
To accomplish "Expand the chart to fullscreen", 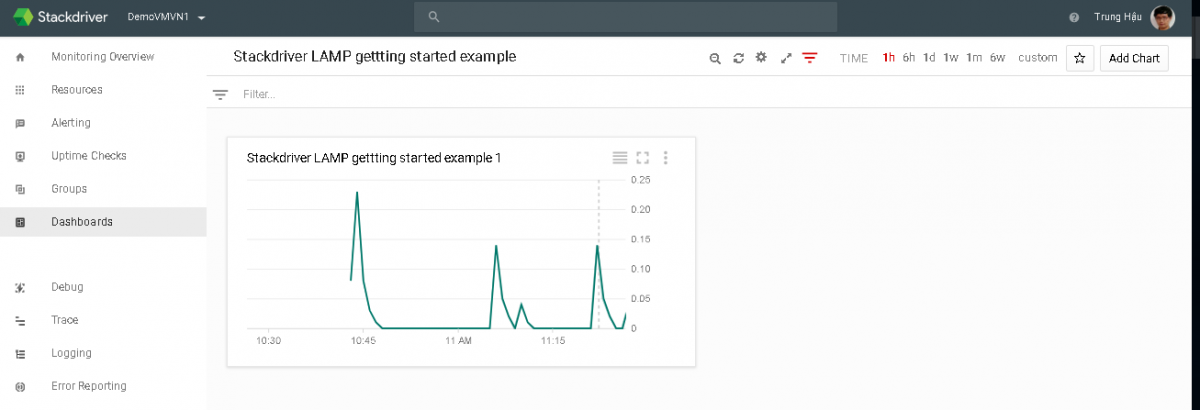I will (643, 158).
